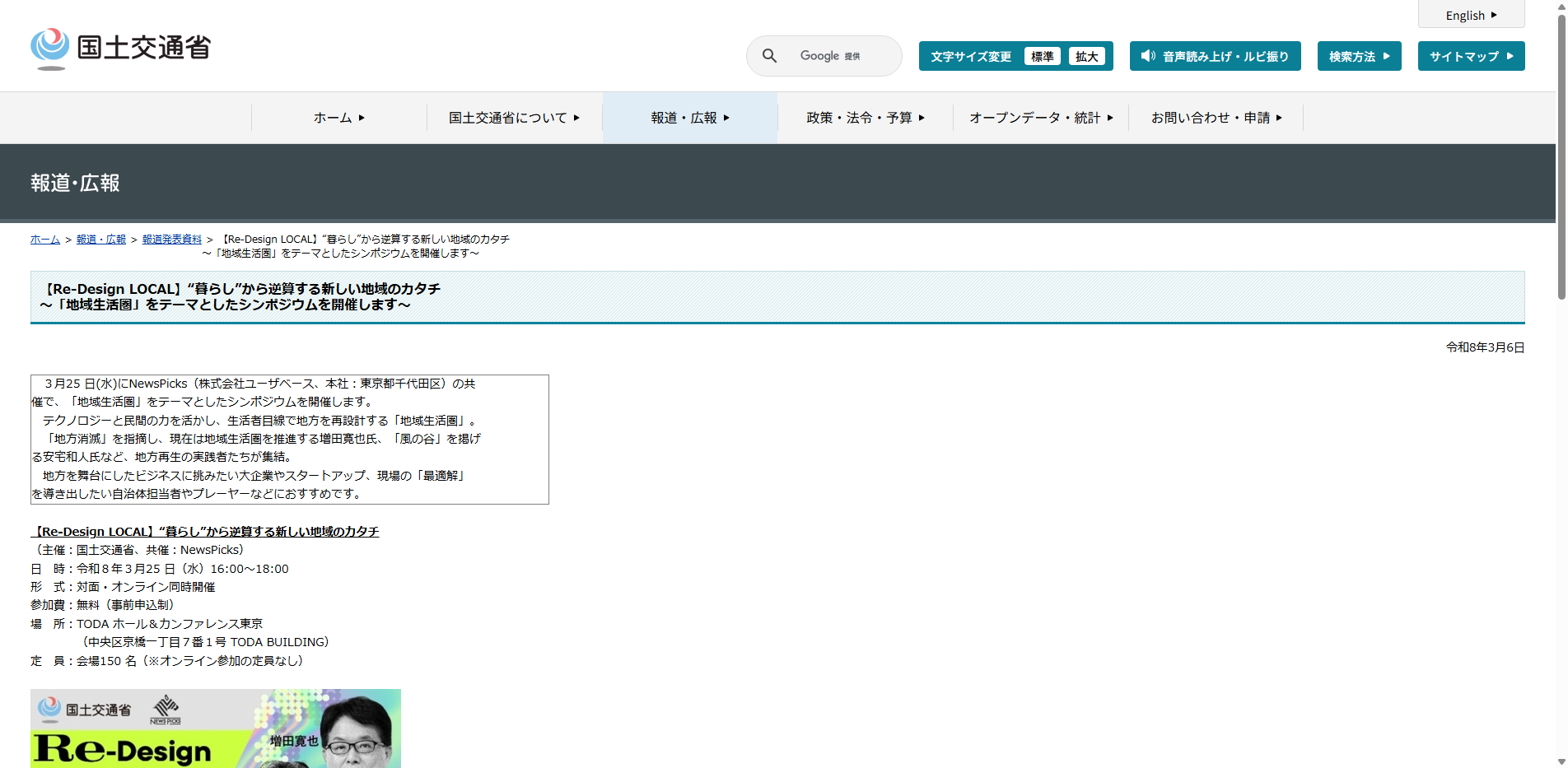Click the NewsPicks logo in the banner
This screenshot has height=768, width=1568.
(x=166, y=709)
